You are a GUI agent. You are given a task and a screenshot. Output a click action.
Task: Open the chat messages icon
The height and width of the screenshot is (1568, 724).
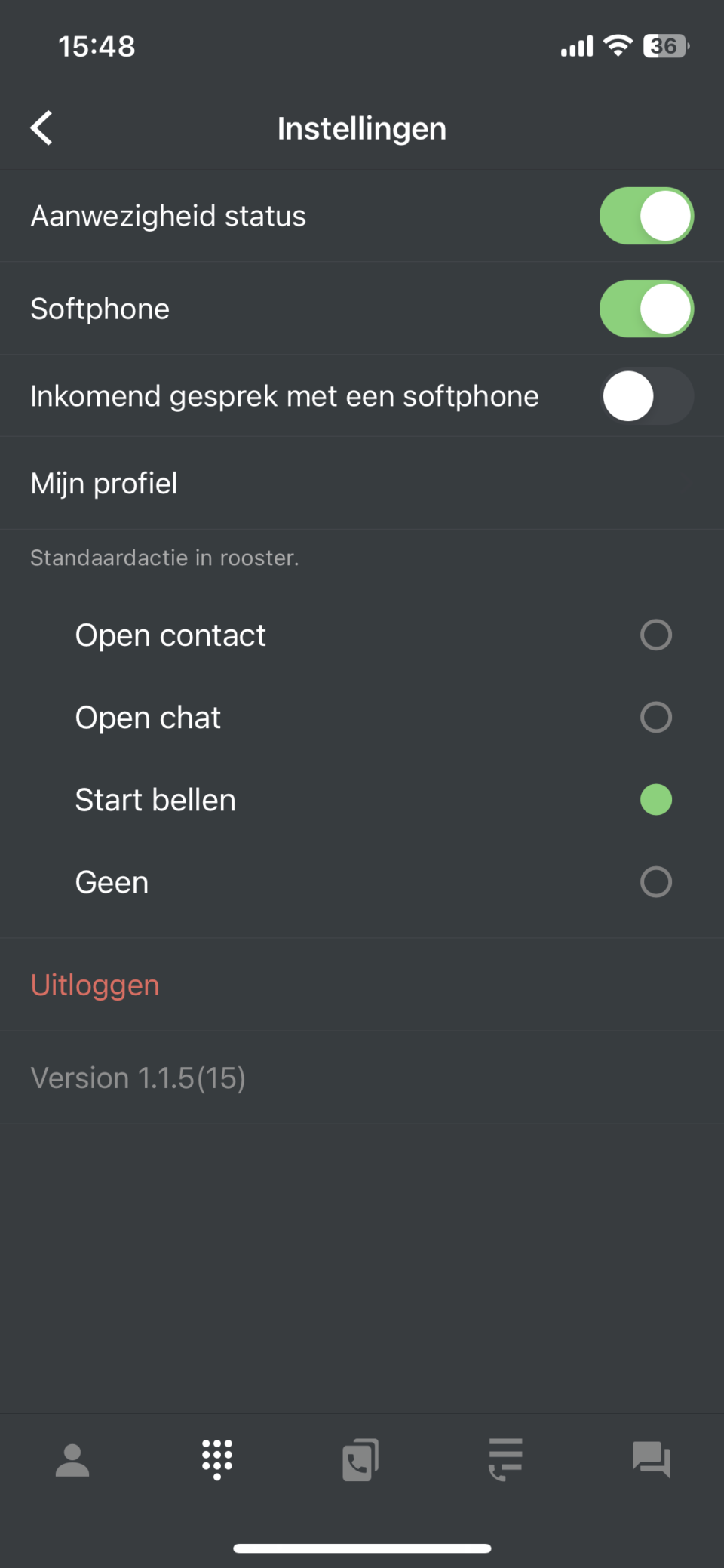click(x=650, y=1459)
